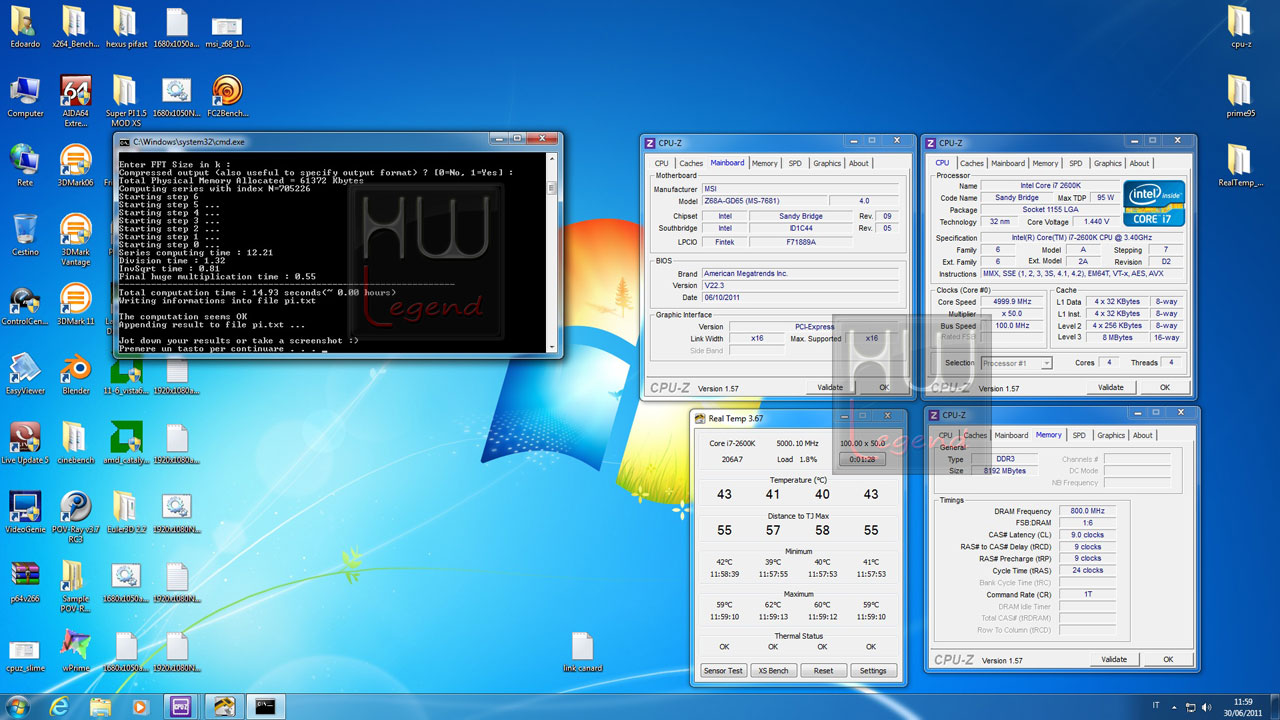The width and height of the screenshot is (1280, 720).
Task: Click OK in the processor CPU-Z window
Action: tap(1165, 387)
